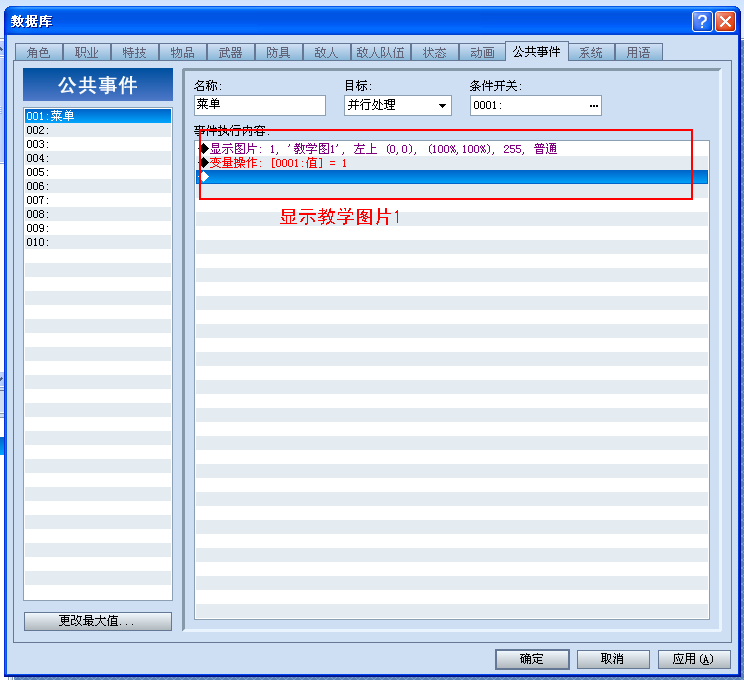Switch to the 防具 tab
This screenshot has width=744, height=680.
point(279,52)
